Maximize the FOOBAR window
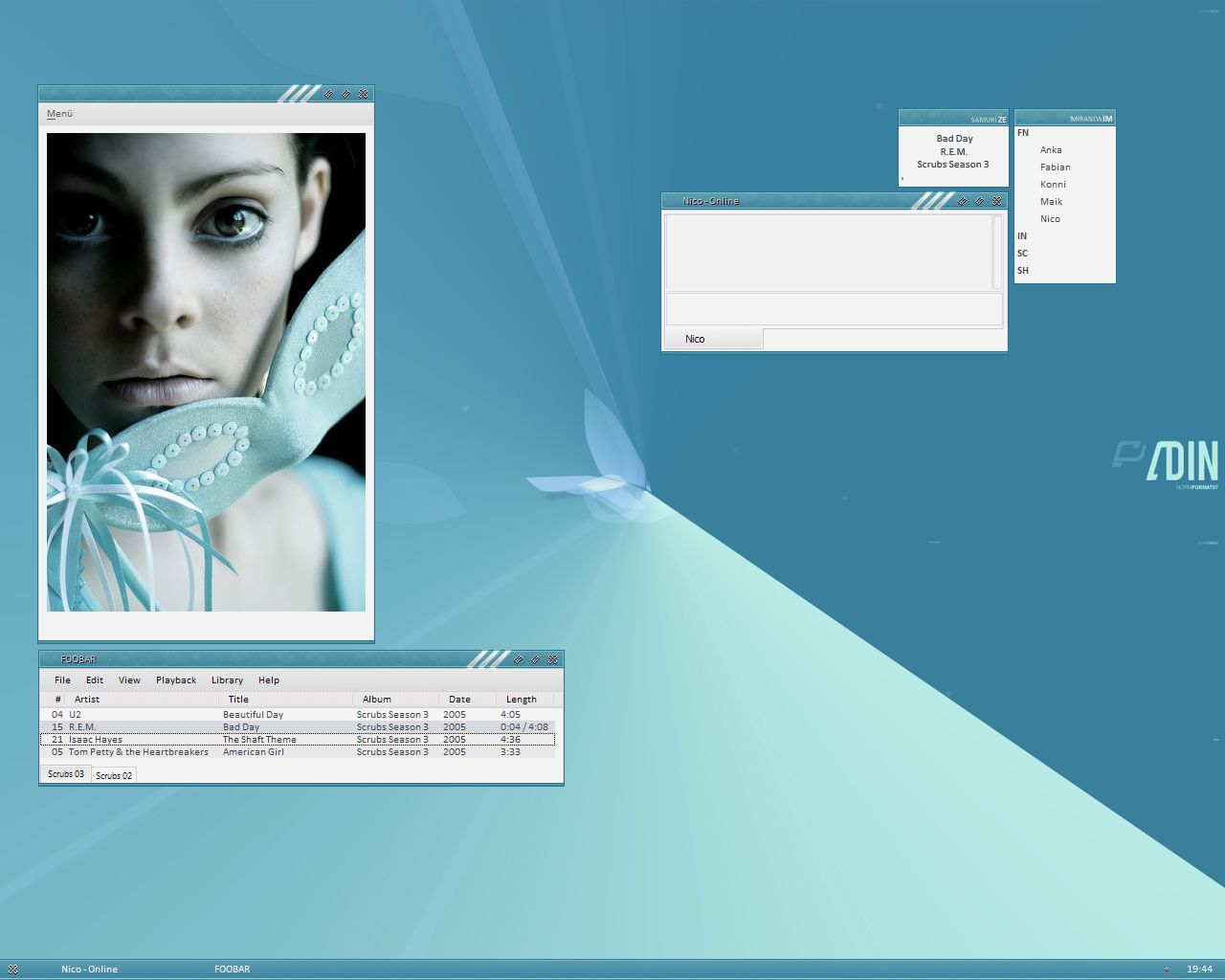1225x980 pixels. (x=535, y=659)
